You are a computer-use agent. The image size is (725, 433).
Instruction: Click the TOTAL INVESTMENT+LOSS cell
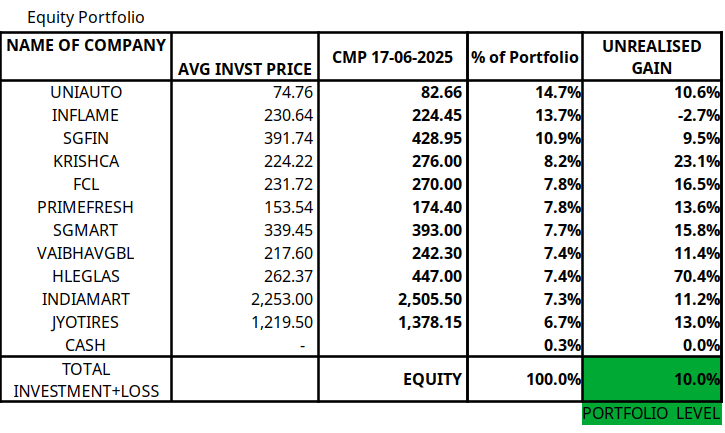(86, 379)
